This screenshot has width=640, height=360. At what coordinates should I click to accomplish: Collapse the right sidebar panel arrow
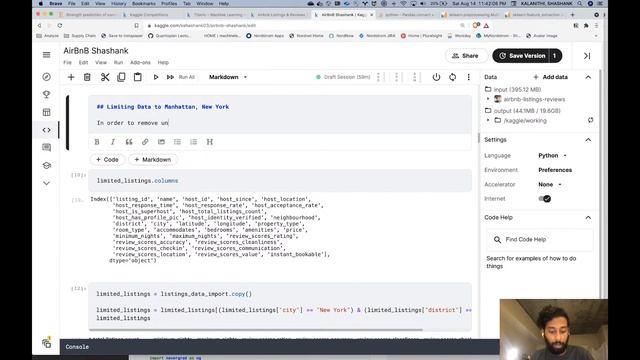[x=587, y=56]
